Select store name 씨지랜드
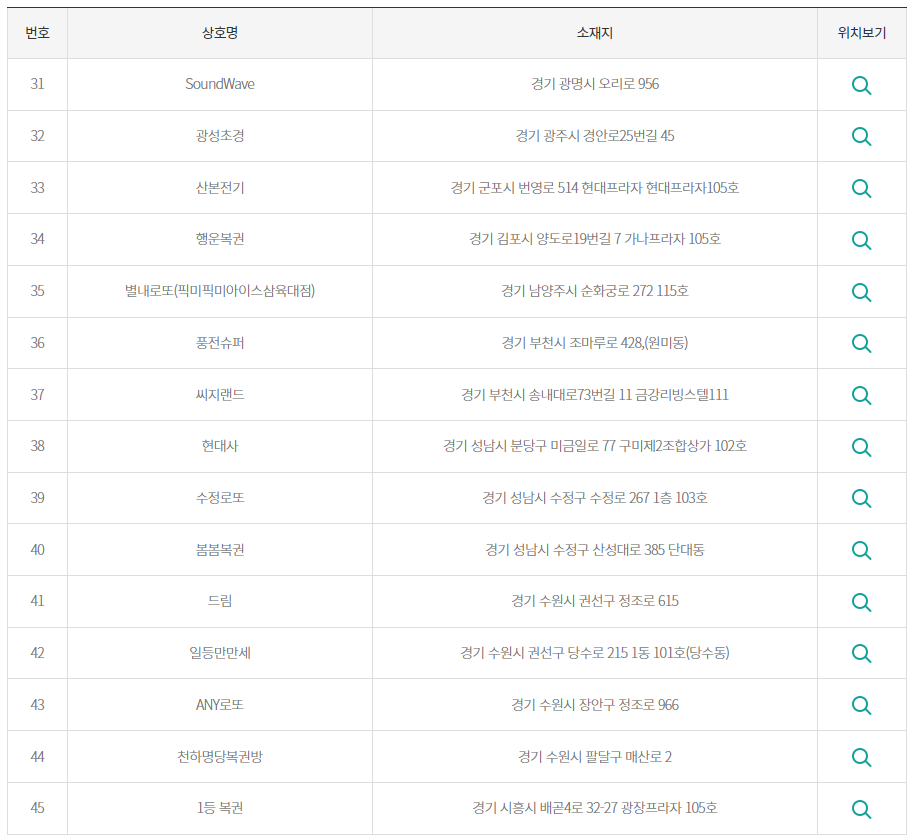The image size is (913, 840). click(x=220, y=394)
